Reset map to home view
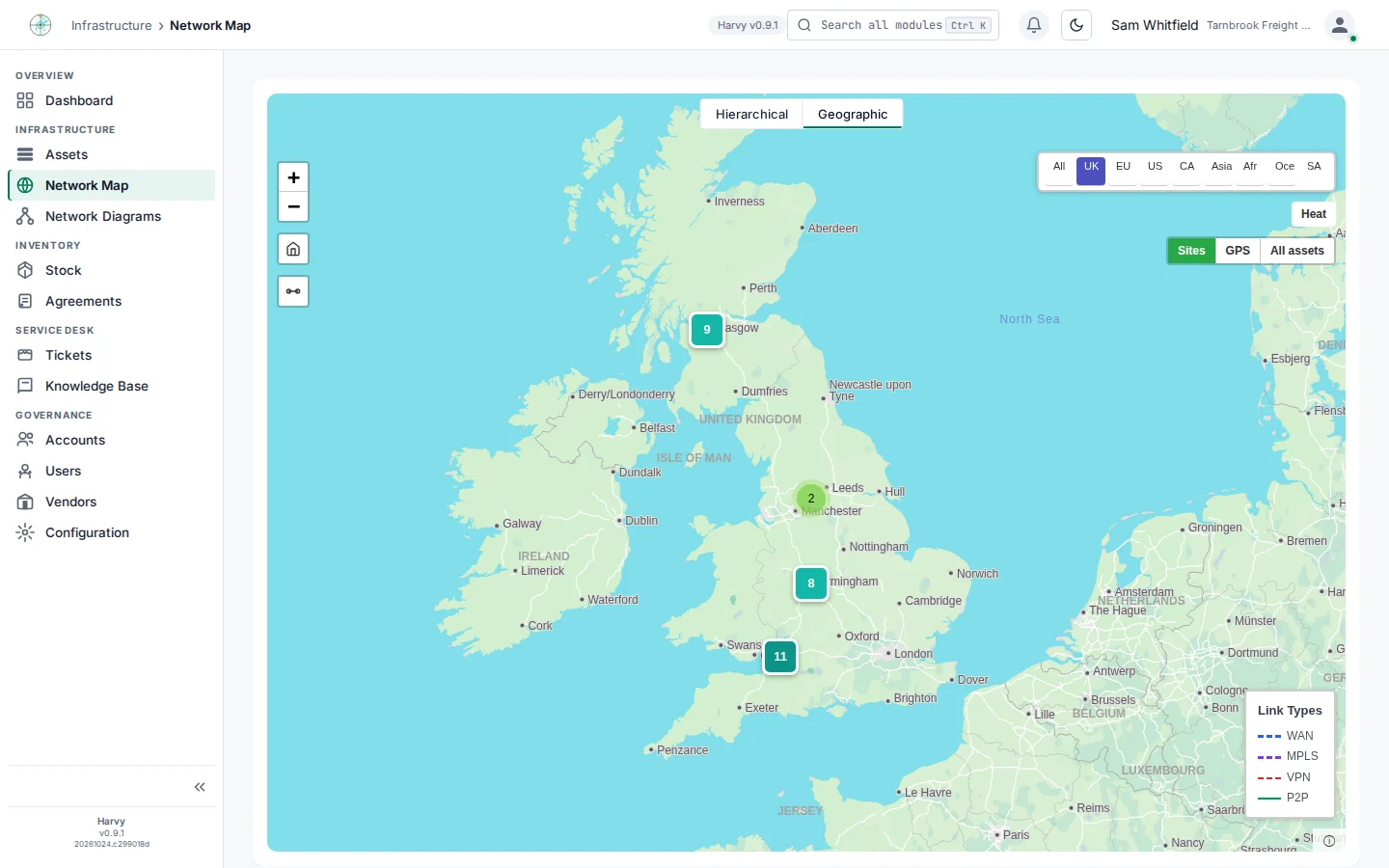The image size is (1389, 868). point(293,249)
